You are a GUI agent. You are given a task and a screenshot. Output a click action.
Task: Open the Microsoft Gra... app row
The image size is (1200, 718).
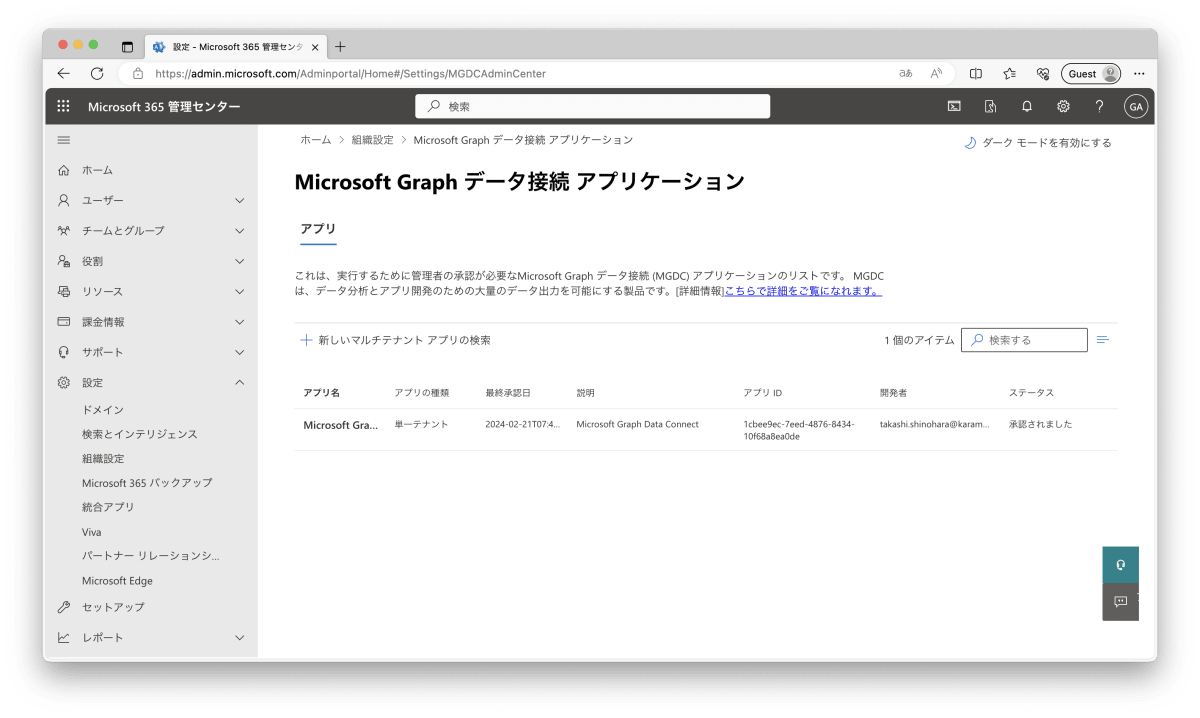pyautogui.click(x=341, y=425)
